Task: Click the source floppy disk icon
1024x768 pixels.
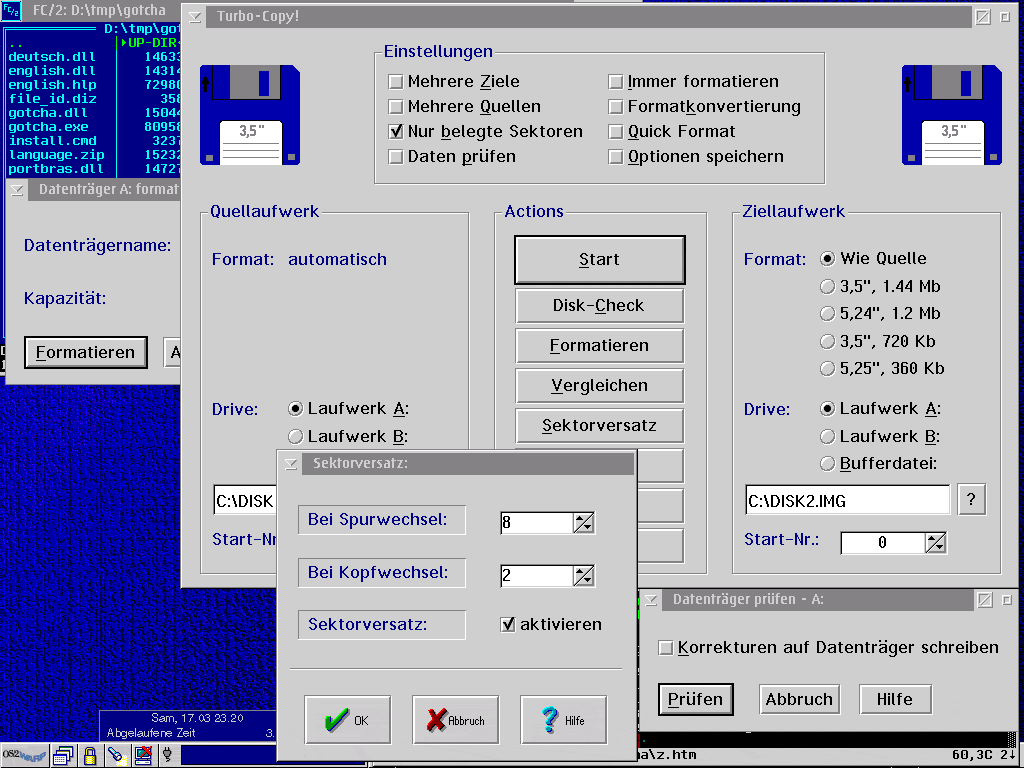Action: tap(250, 115)
